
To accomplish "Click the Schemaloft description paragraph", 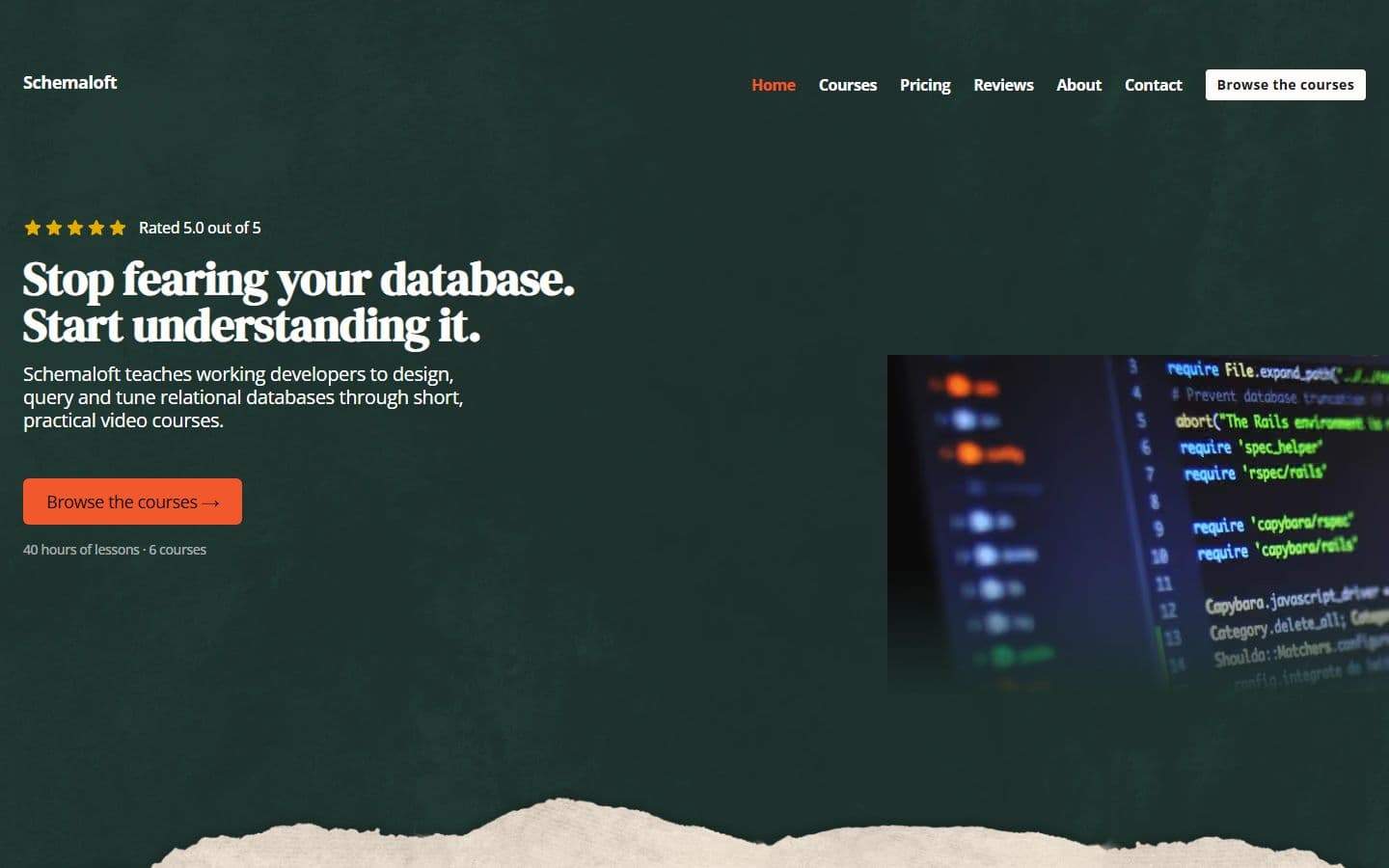I will click(x=243, y=397).
